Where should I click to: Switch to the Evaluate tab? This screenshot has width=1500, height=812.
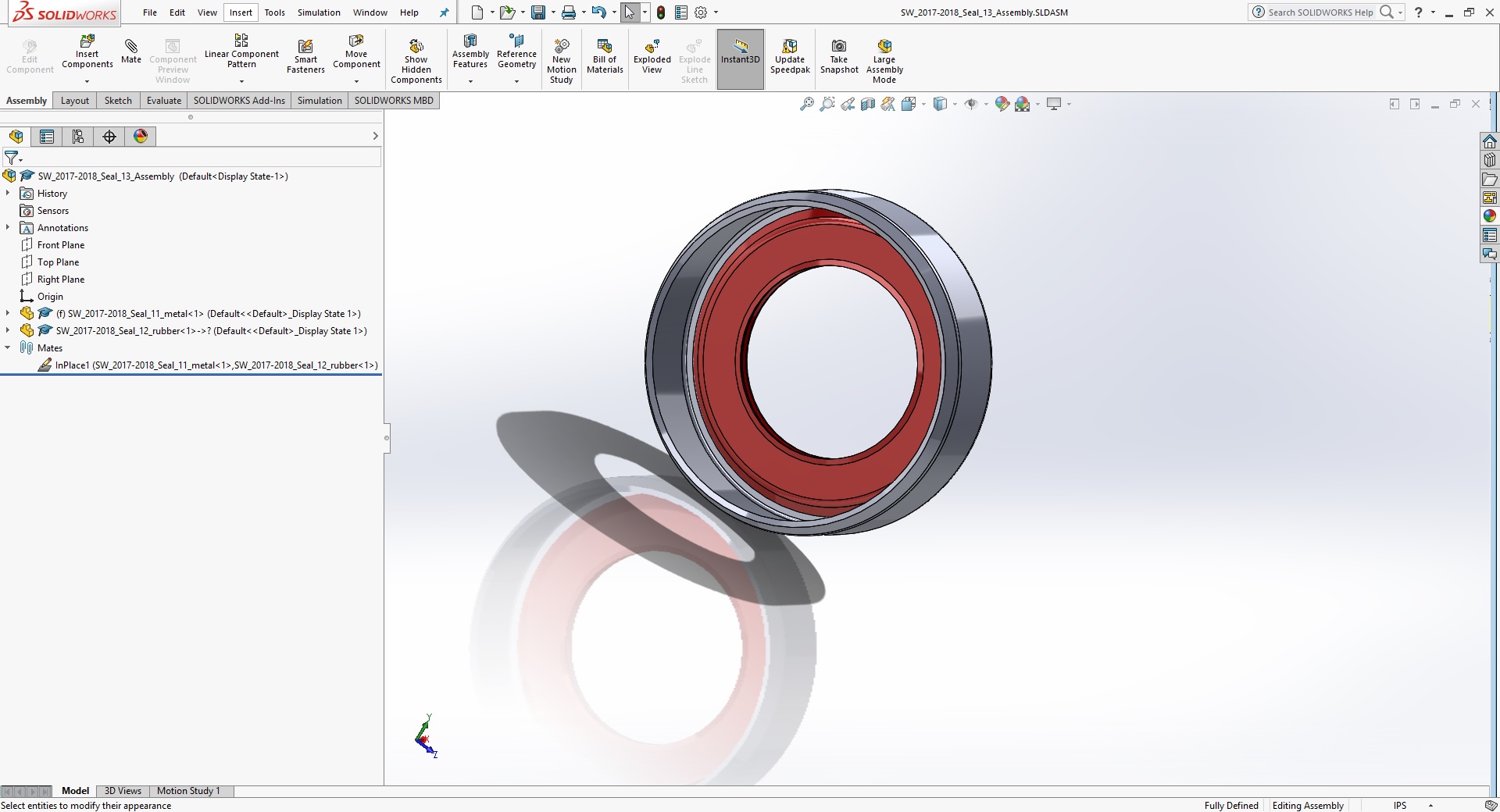point(164,101)
